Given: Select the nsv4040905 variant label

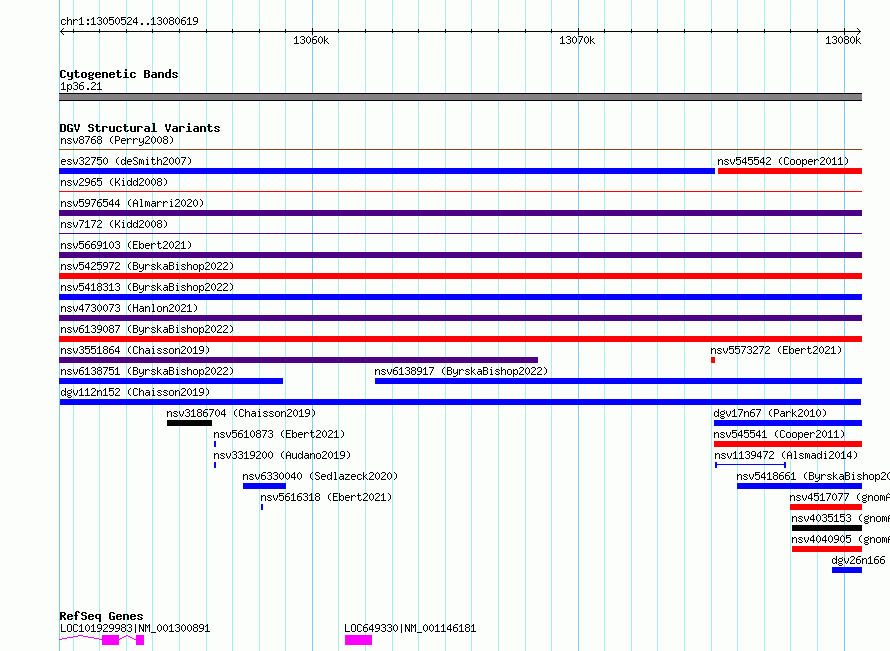Looking at the screenshot, I should coord(841,539).
